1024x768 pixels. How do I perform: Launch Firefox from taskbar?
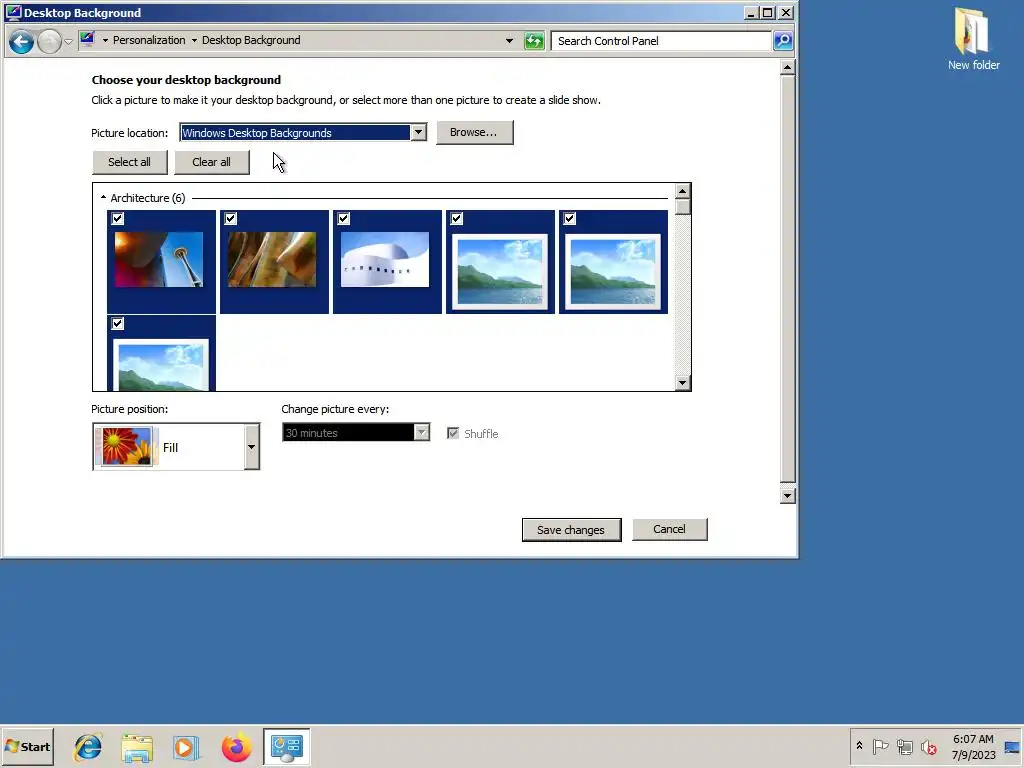[x=236, y=747]
